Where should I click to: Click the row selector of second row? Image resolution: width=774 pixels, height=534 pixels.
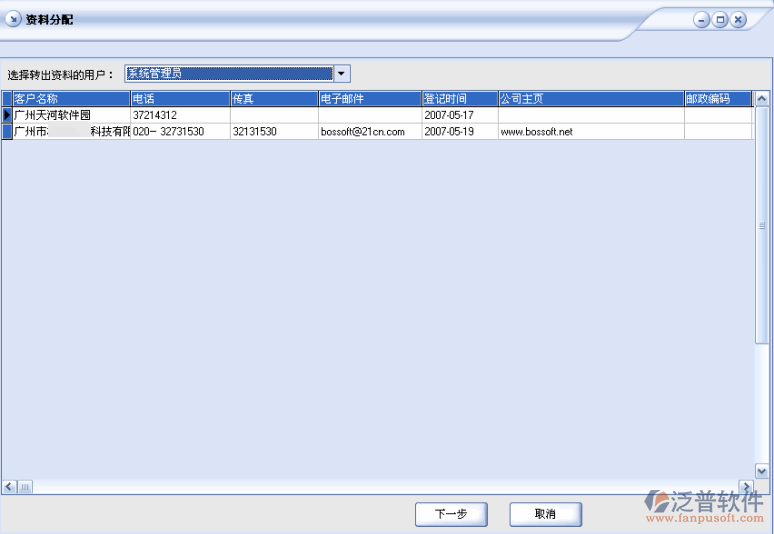coord(7,131)
